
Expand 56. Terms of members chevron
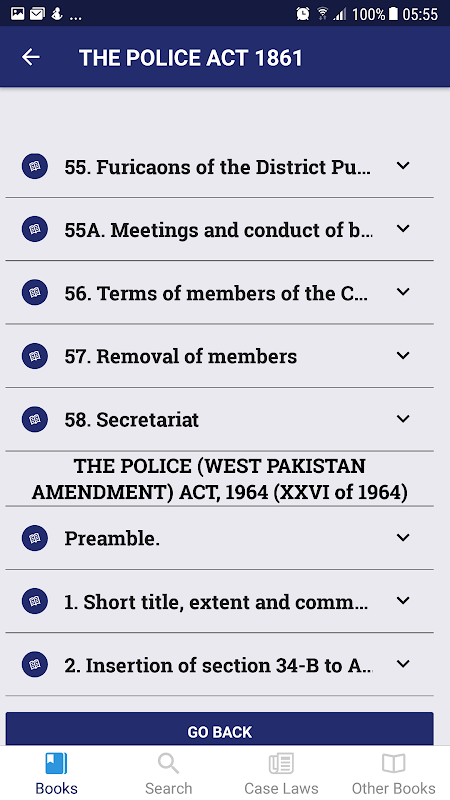403,292
